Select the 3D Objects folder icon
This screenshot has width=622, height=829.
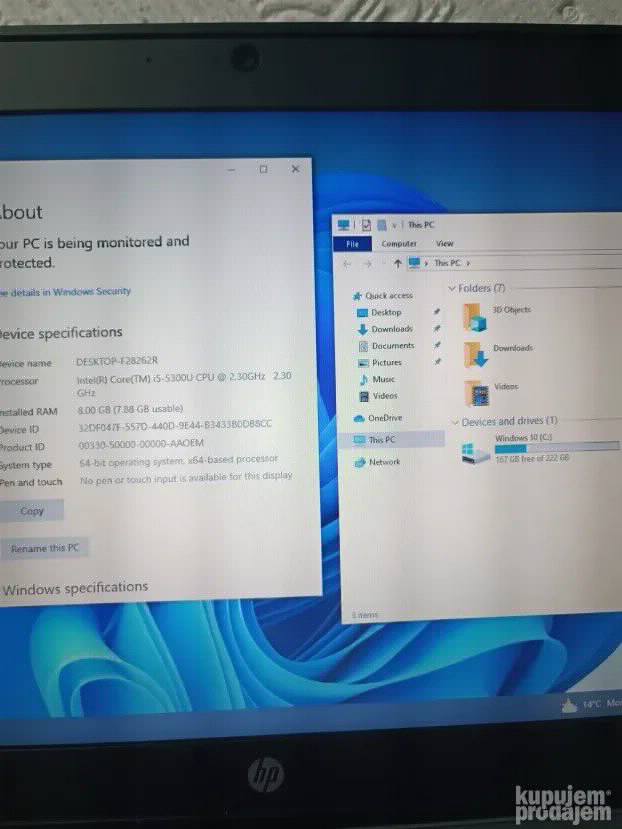click(x=474, y=317)
